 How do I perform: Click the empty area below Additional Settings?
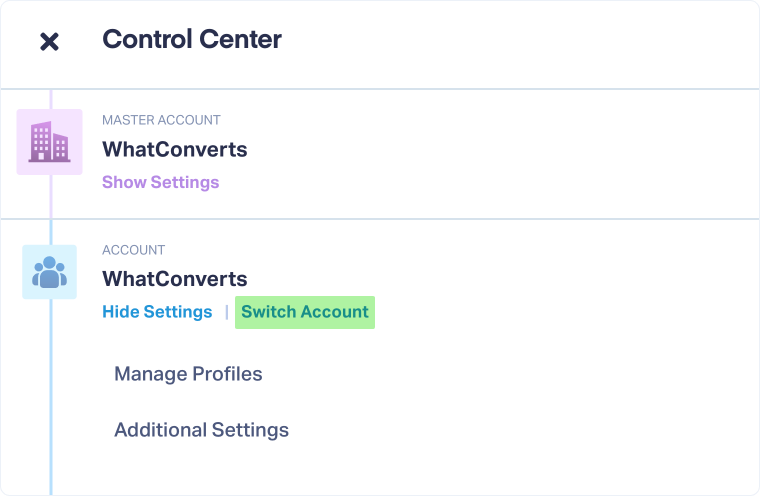pos(400,472)
